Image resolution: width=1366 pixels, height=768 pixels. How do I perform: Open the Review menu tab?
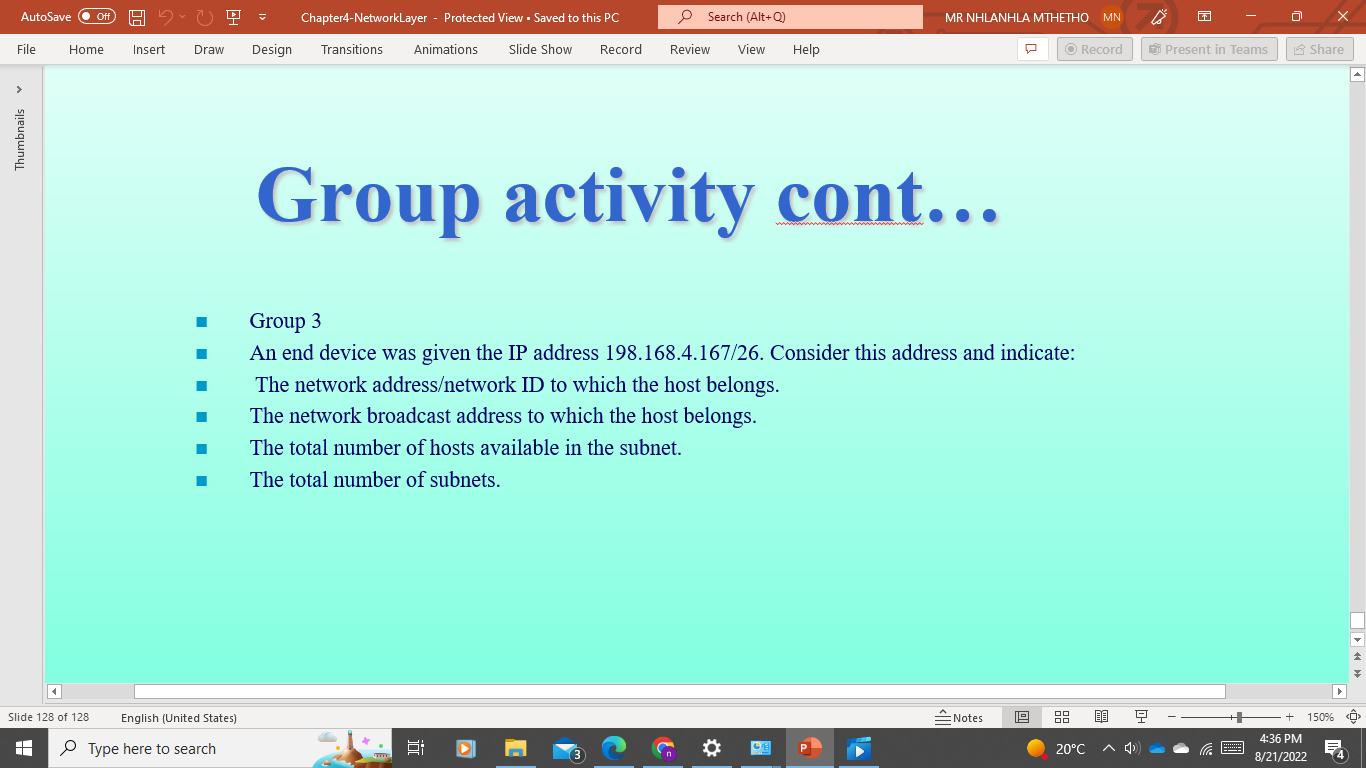point(689,49)
